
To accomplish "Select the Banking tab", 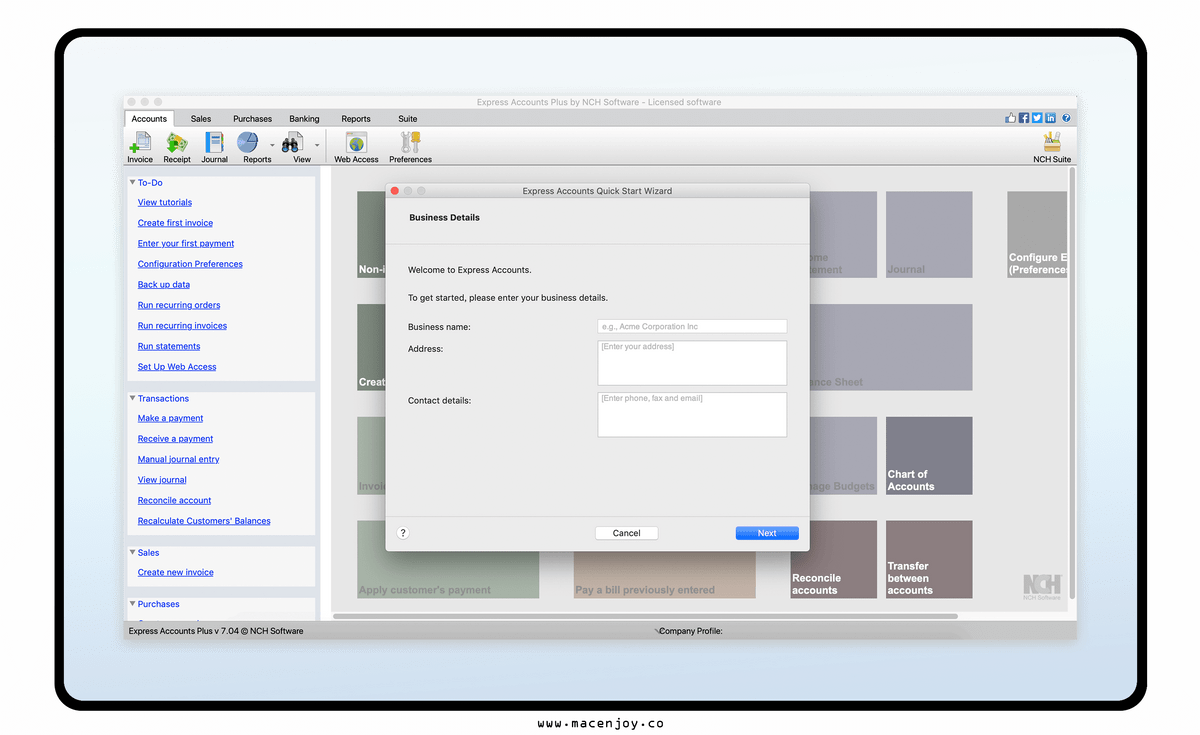I will (x=304, y=119).
